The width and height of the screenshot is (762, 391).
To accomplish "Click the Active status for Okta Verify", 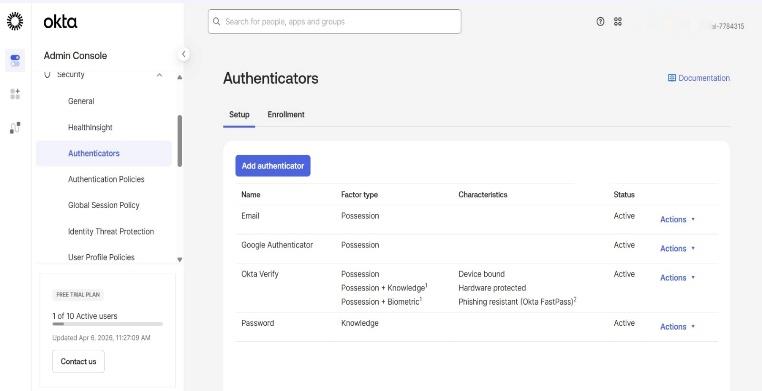I will click(x=624, y=274).
